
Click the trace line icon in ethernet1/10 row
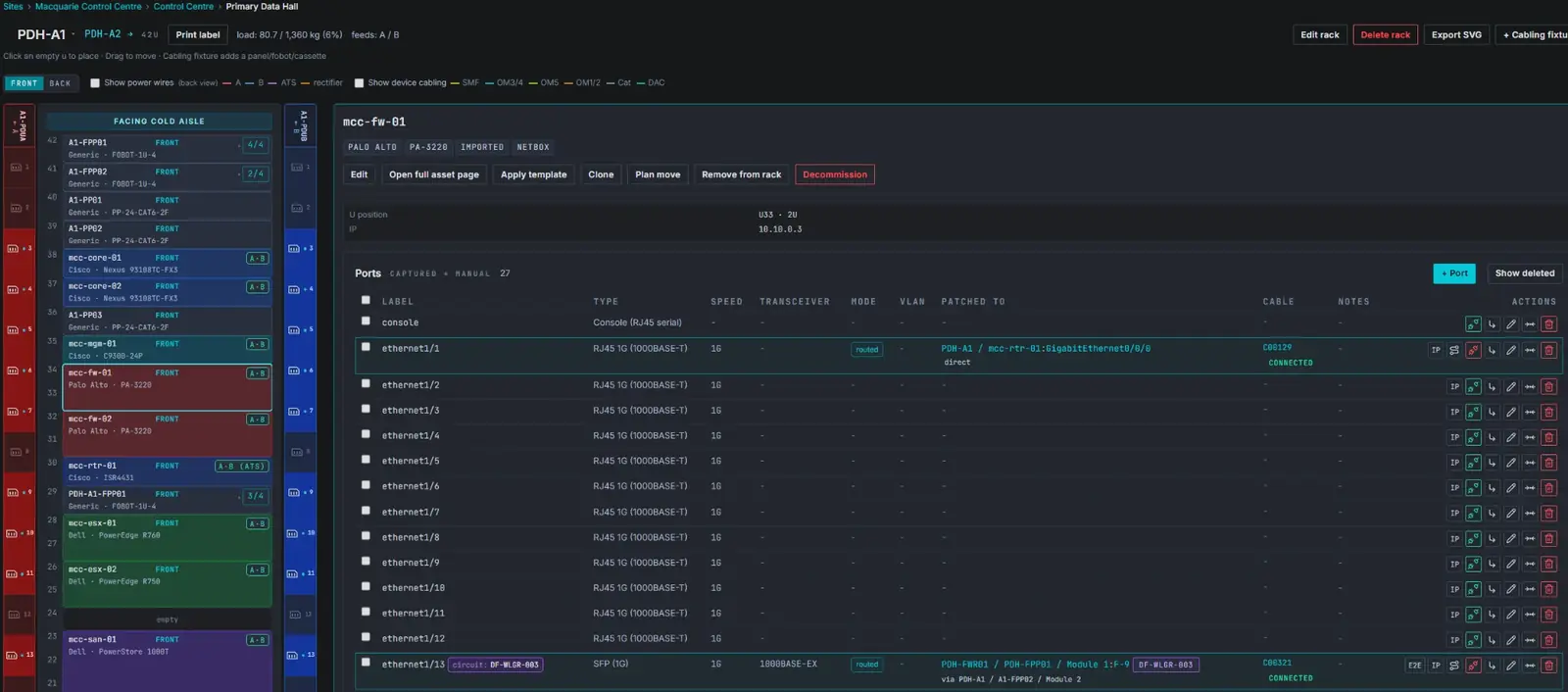(x=1530, y=590)
